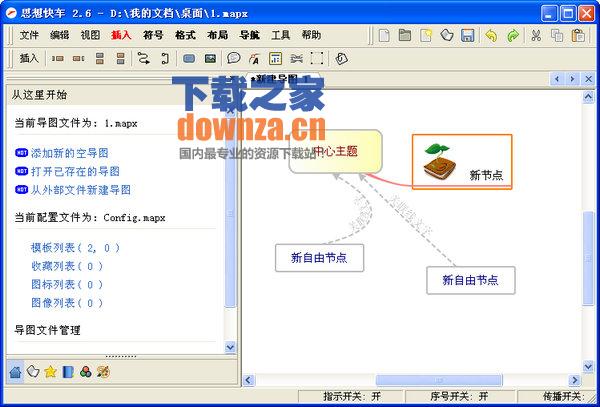This screenshot has height=407, width=600.
Task: Click the left panel scroll down arrow
Action: click(x=230, y=347)
